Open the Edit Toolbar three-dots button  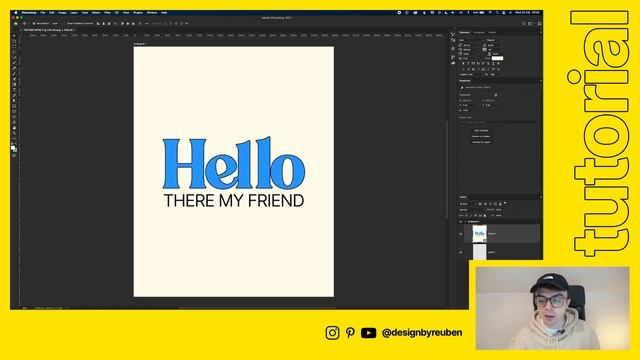pos(14,139)
